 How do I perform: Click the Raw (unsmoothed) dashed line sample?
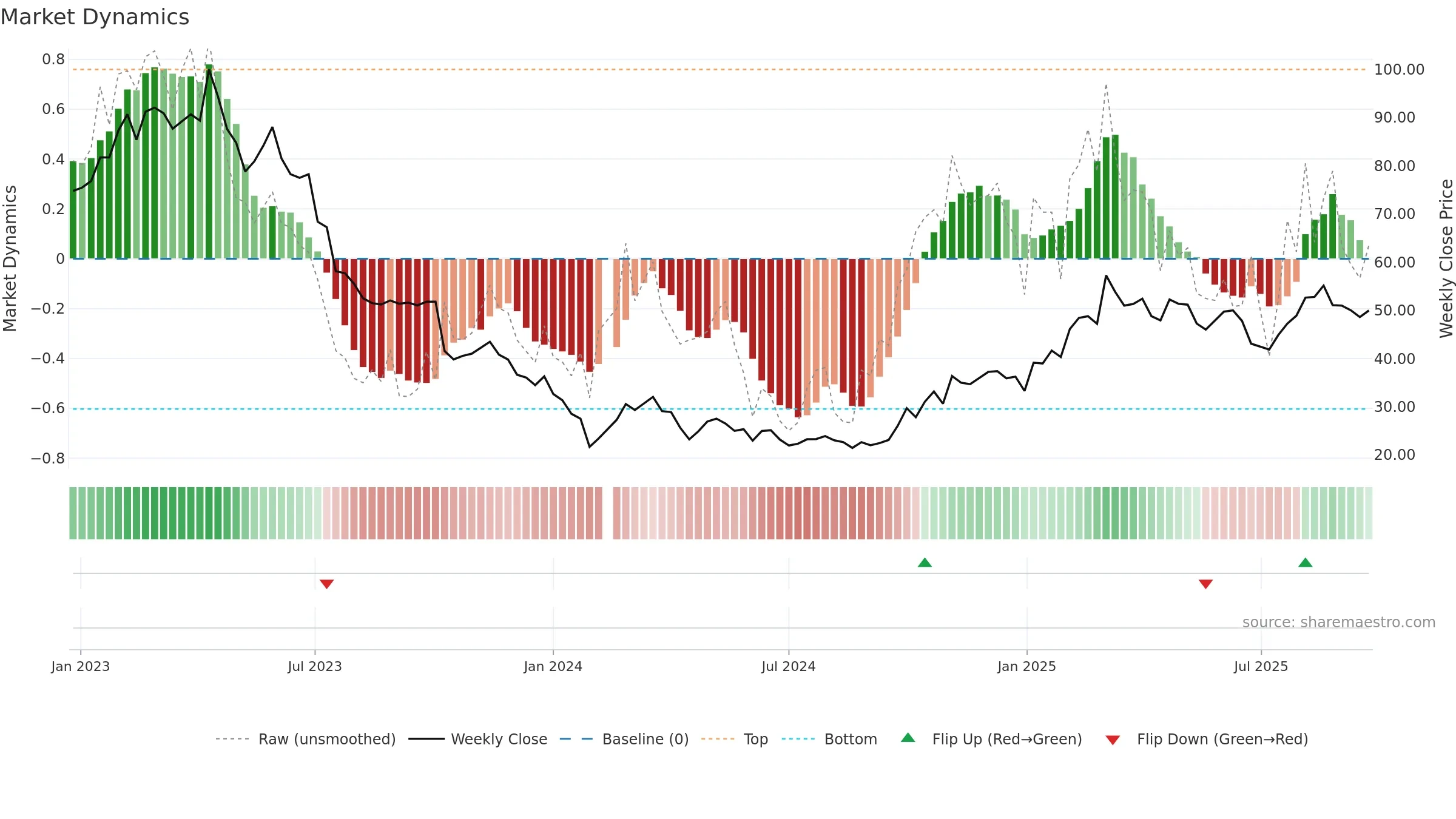click(x=232, y=739)
